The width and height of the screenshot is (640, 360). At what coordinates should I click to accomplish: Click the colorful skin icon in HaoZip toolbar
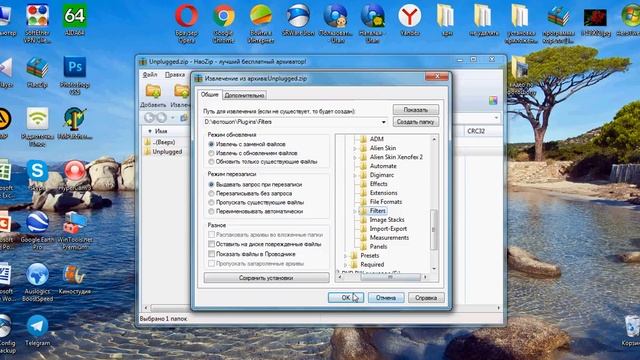click(493, 100)
